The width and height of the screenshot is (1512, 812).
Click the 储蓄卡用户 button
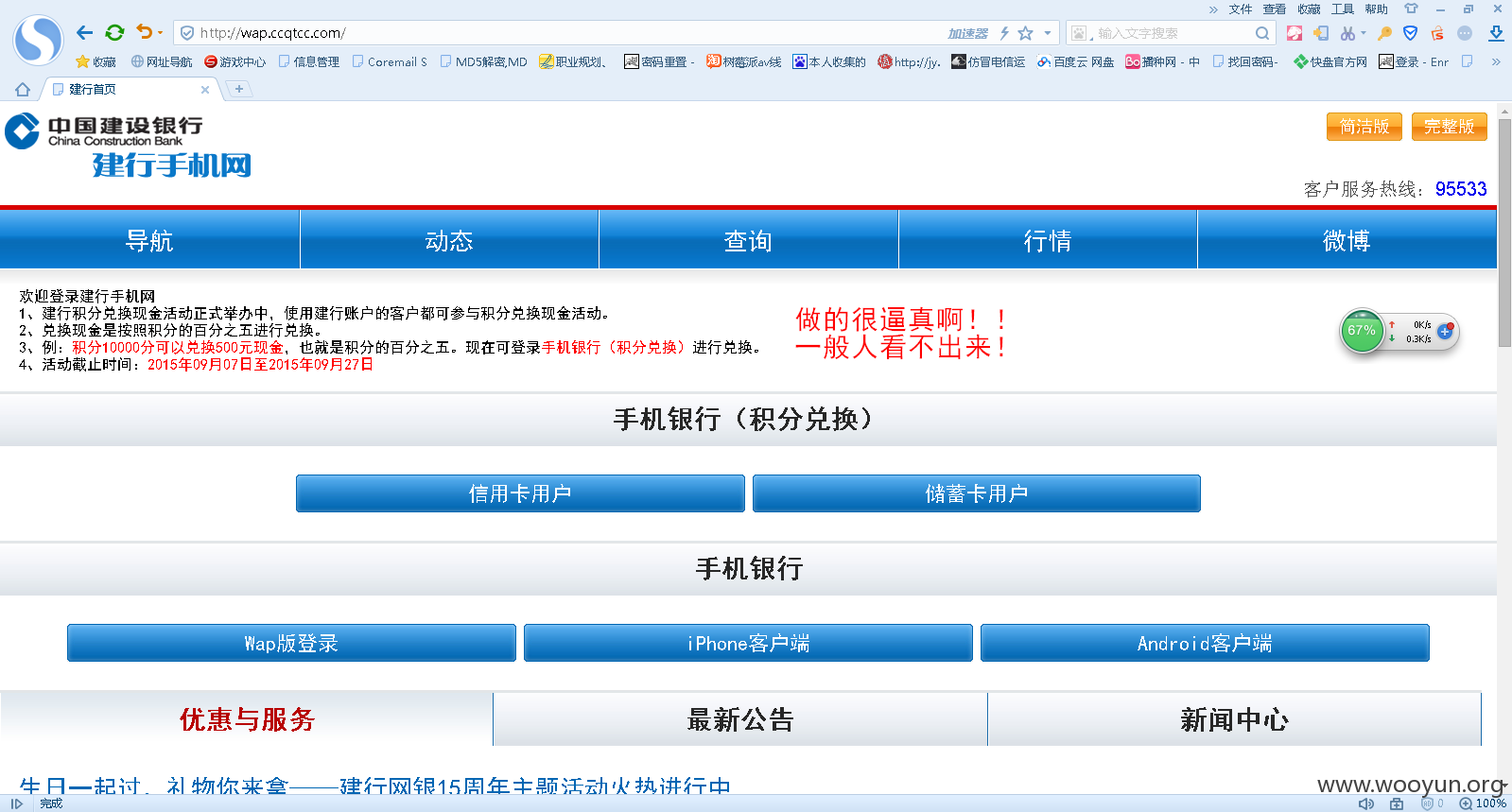point(977,493)
